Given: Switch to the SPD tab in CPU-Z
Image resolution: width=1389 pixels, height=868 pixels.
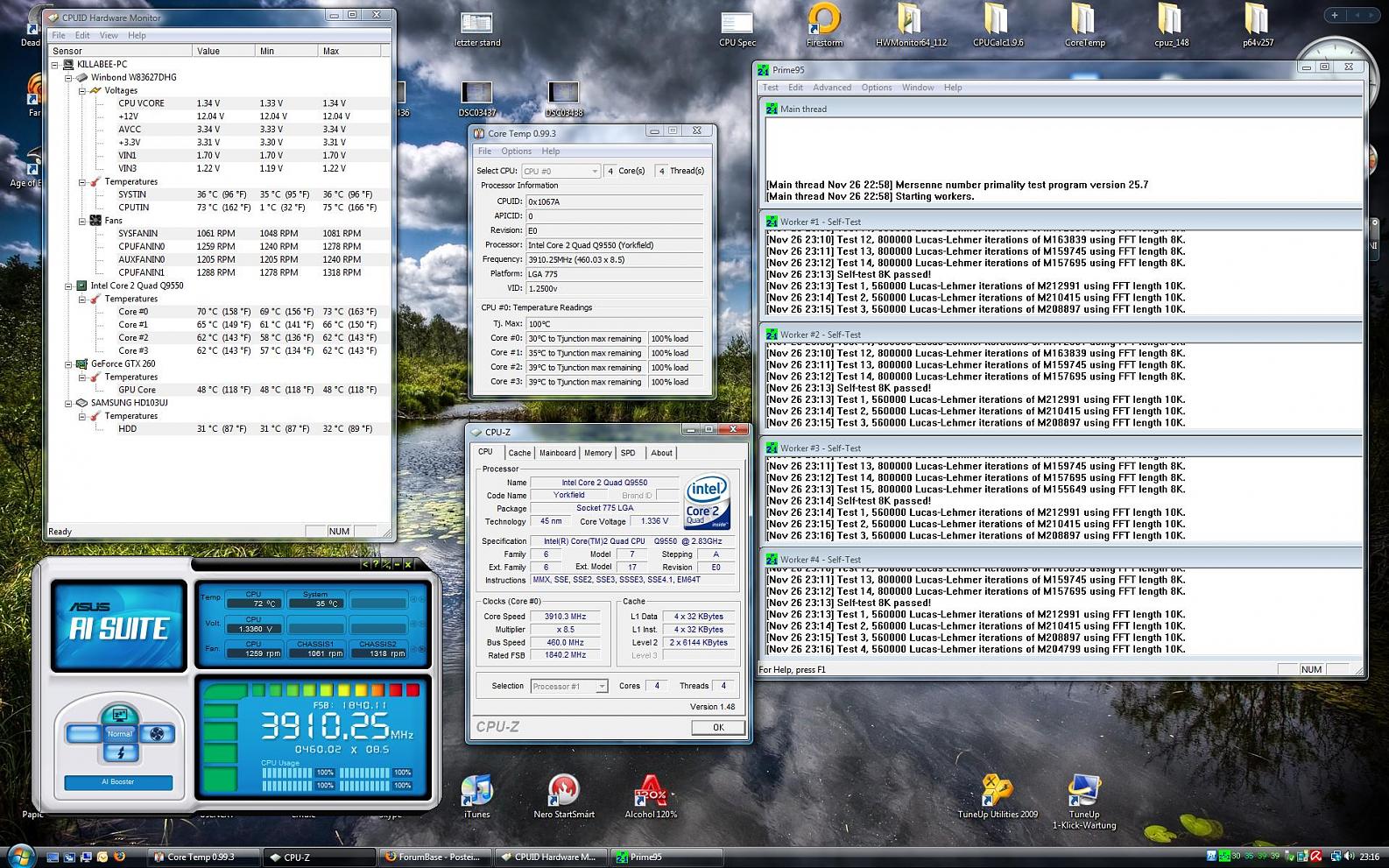Looking at the screenshot, I should (628, 453).
